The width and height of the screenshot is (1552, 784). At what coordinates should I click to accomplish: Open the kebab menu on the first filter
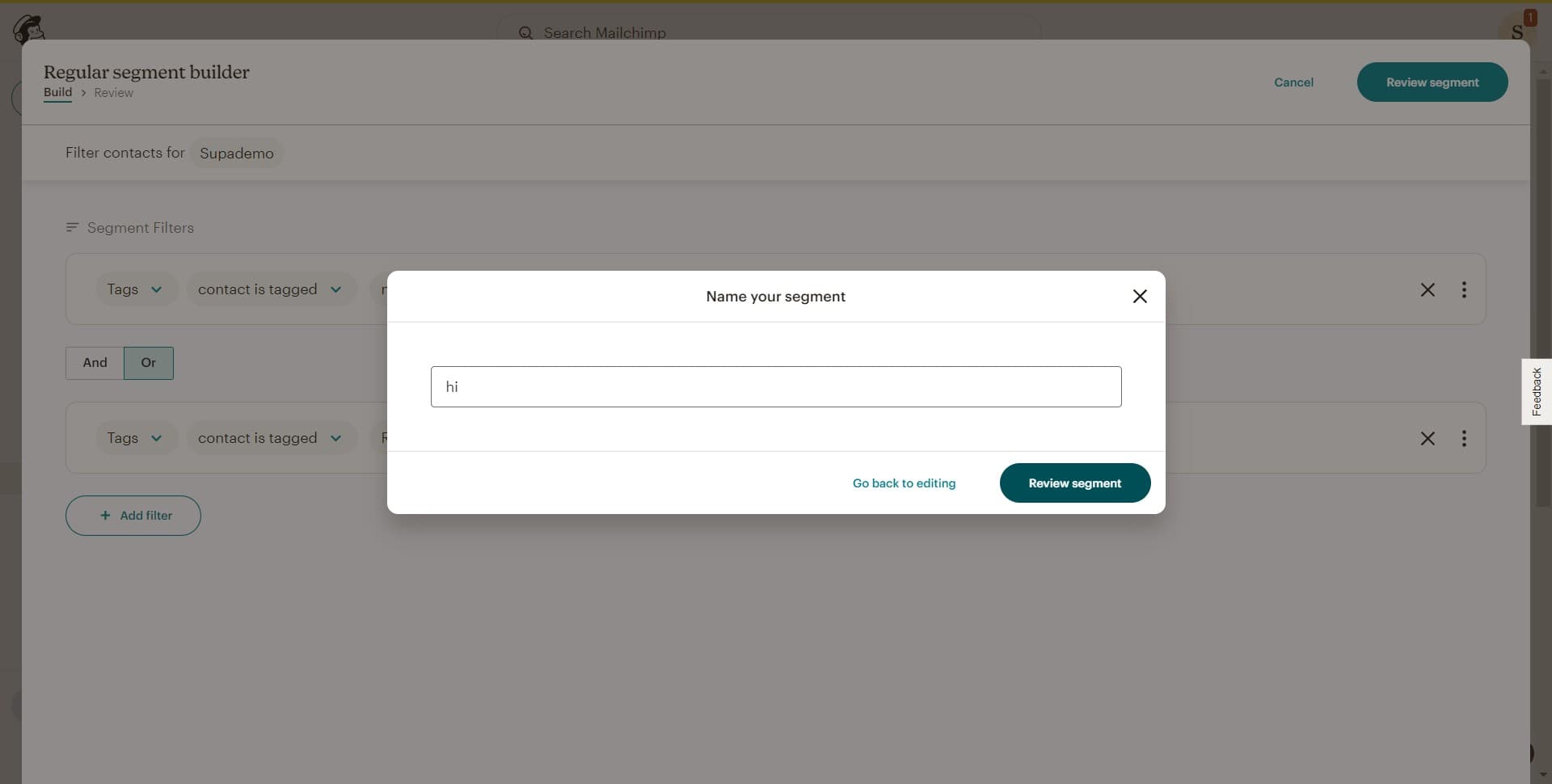pos(1465,289)
